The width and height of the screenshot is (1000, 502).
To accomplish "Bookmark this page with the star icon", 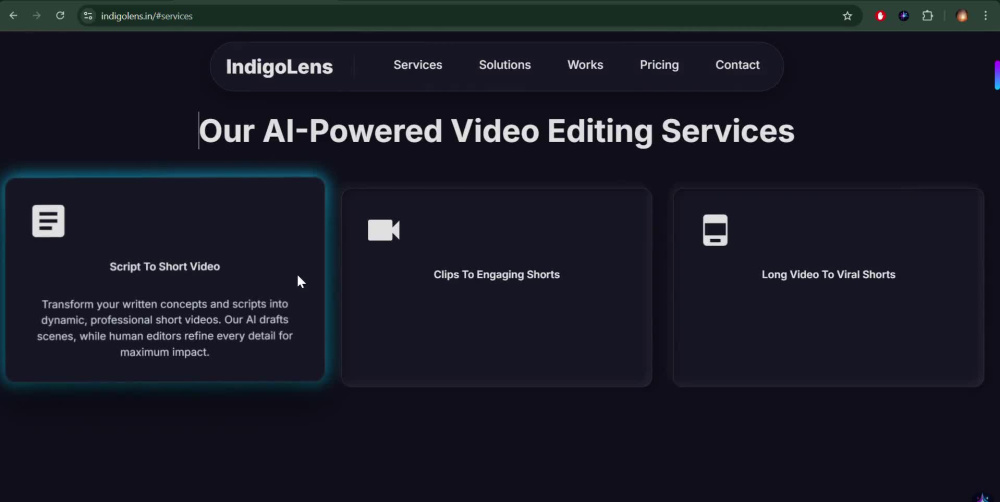I will [847, 16].
